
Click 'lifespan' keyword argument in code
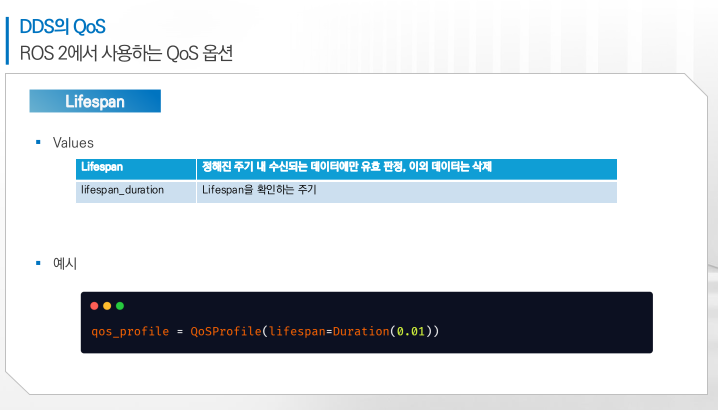tap(297, 331)
